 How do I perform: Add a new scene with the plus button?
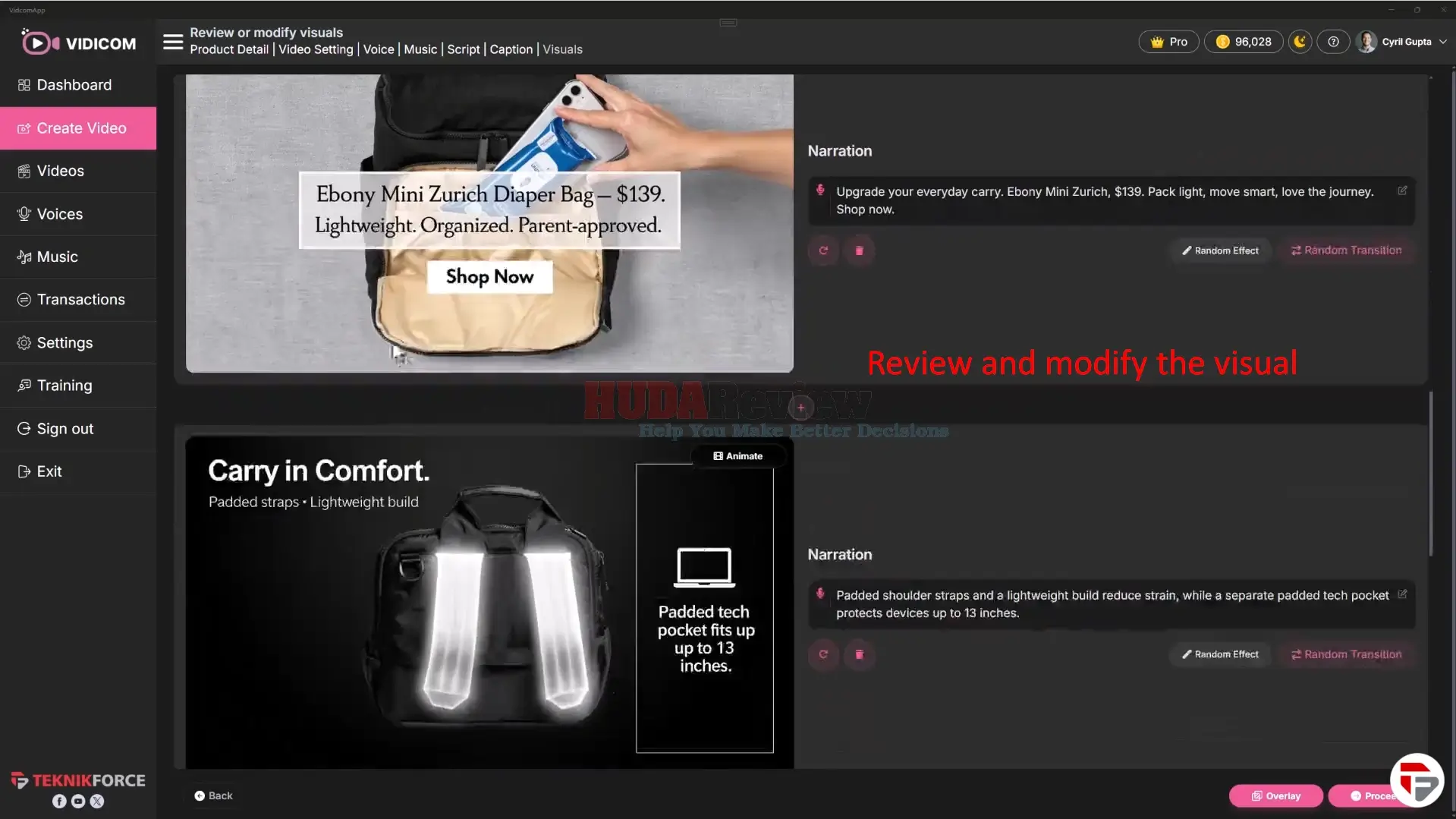click(x=800, y=408)
